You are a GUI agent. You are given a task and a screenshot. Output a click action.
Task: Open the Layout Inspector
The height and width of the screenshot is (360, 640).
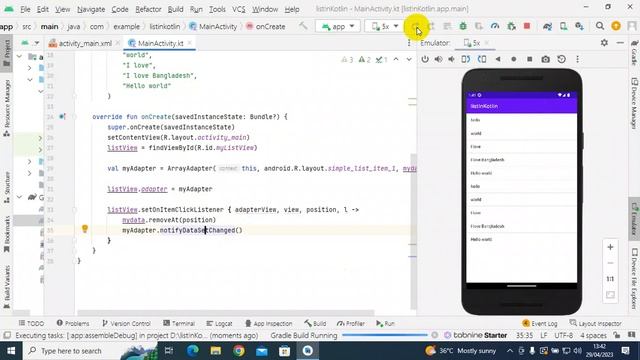click(595, 323)
